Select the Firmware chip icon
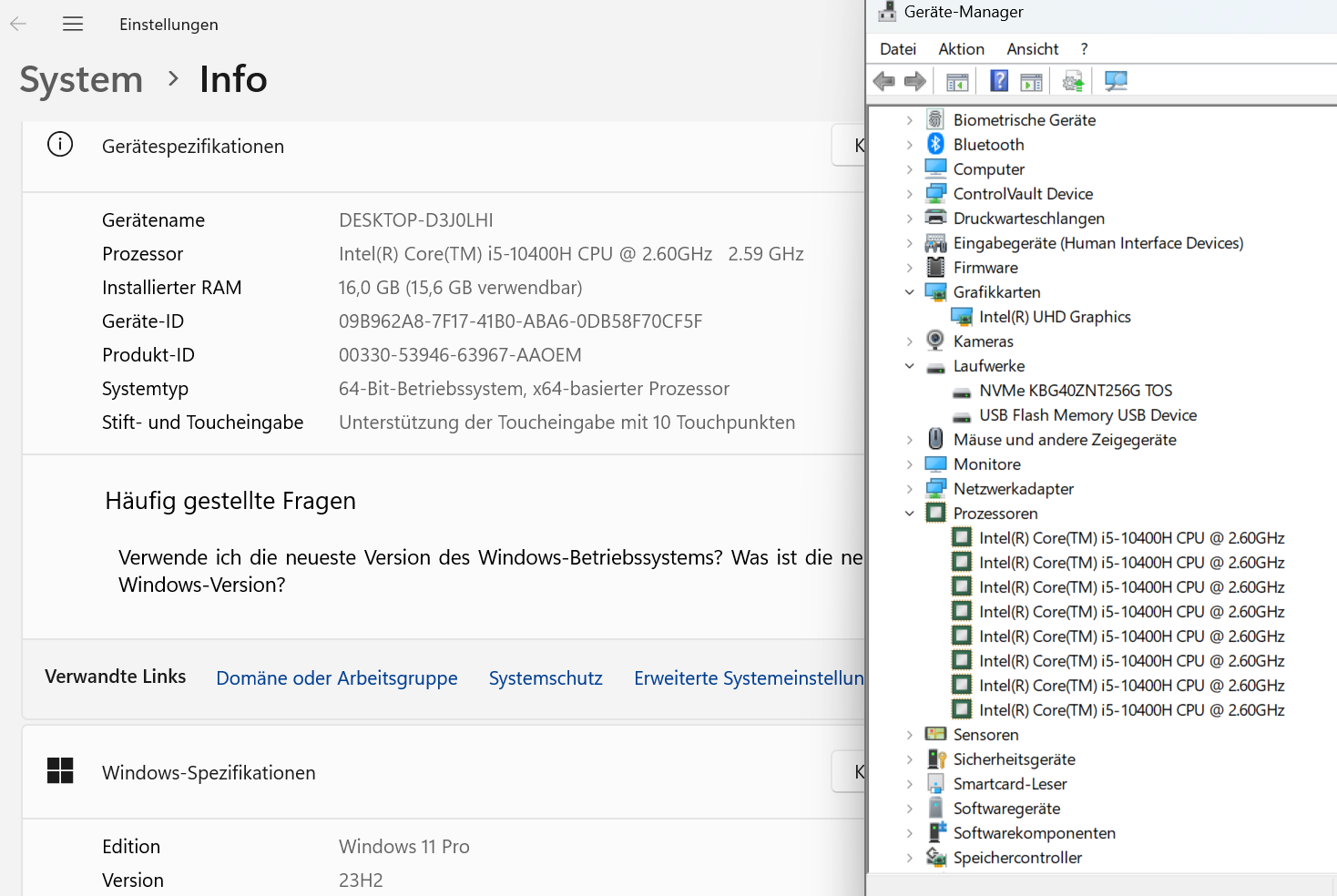 point(935,267)
